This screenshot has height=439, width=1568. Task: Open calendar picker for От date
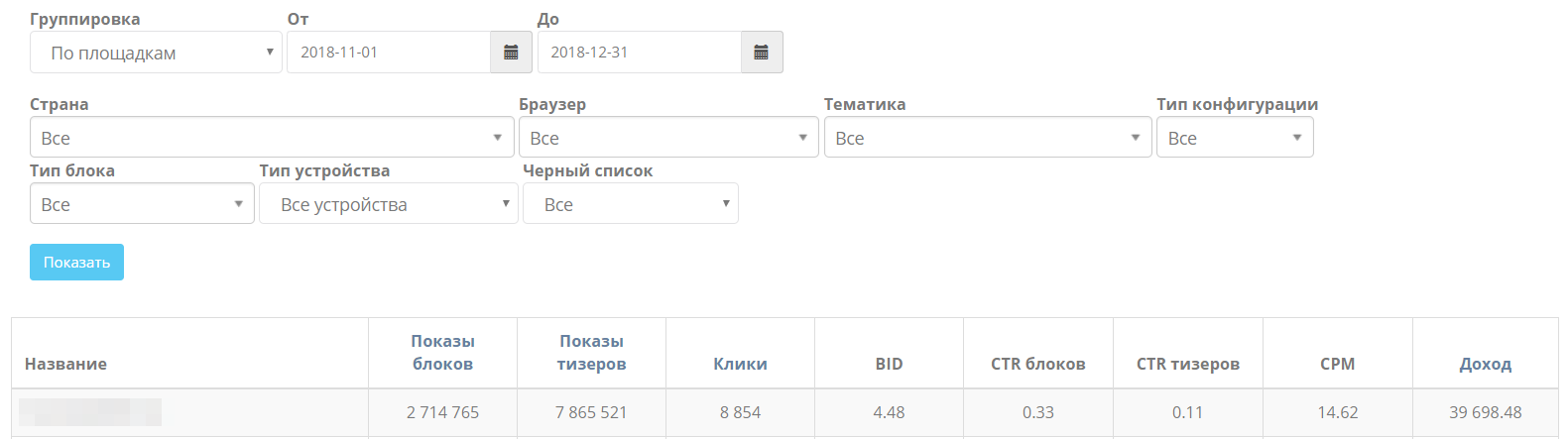coord(511,53)
